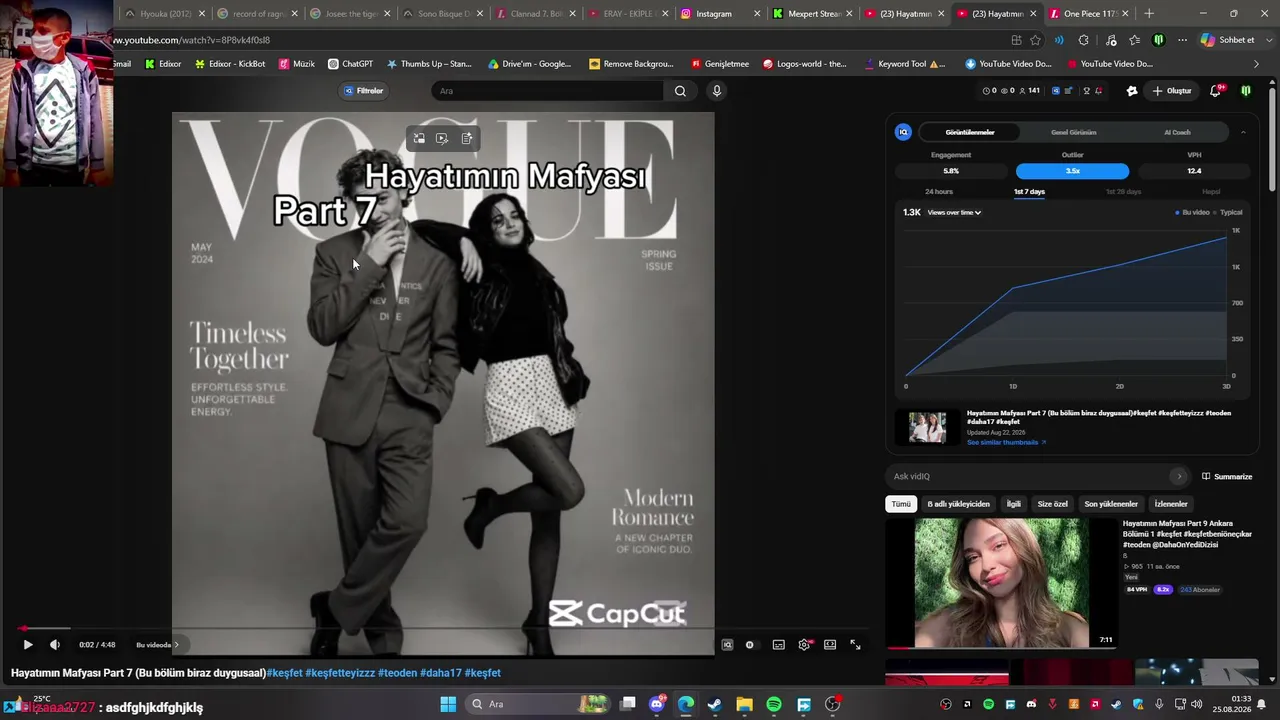This screenshot has height=720, width=1280.
Task: Switch to theater mode in the player
Action: tap(830, 645)
